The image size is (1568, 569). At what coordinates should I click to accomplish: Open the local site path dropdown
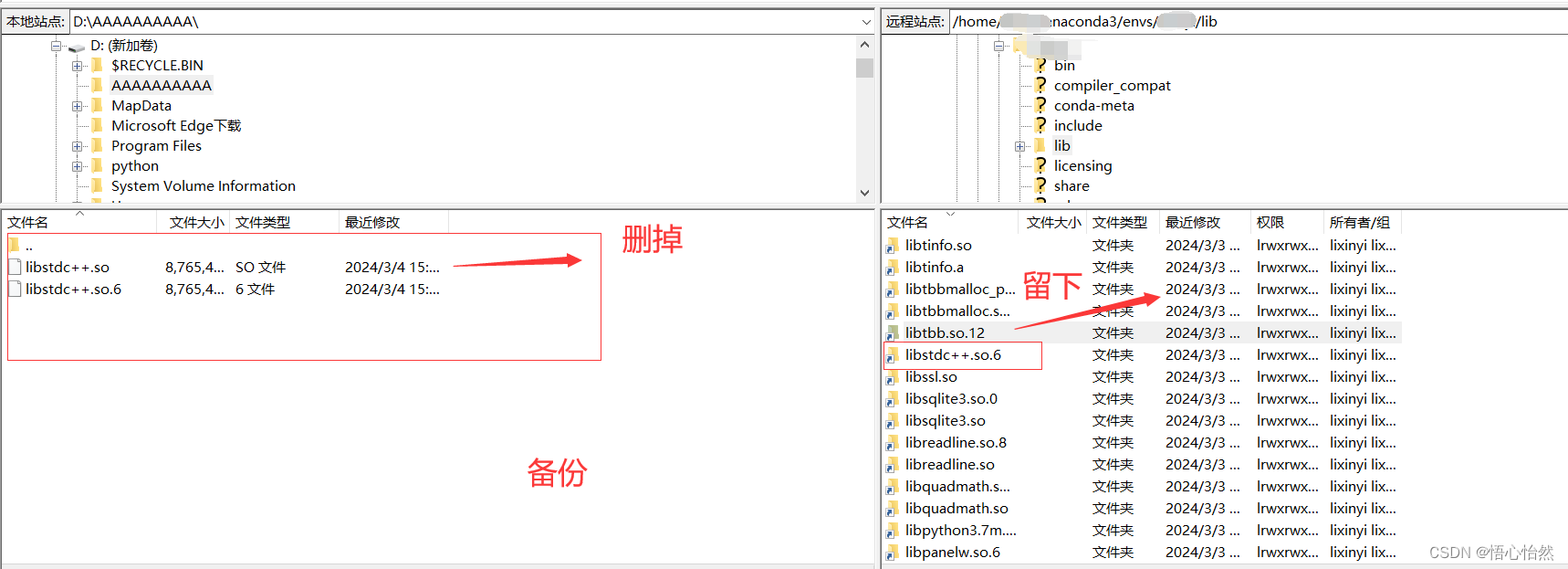pyautogui.click(x=865, y=21)
